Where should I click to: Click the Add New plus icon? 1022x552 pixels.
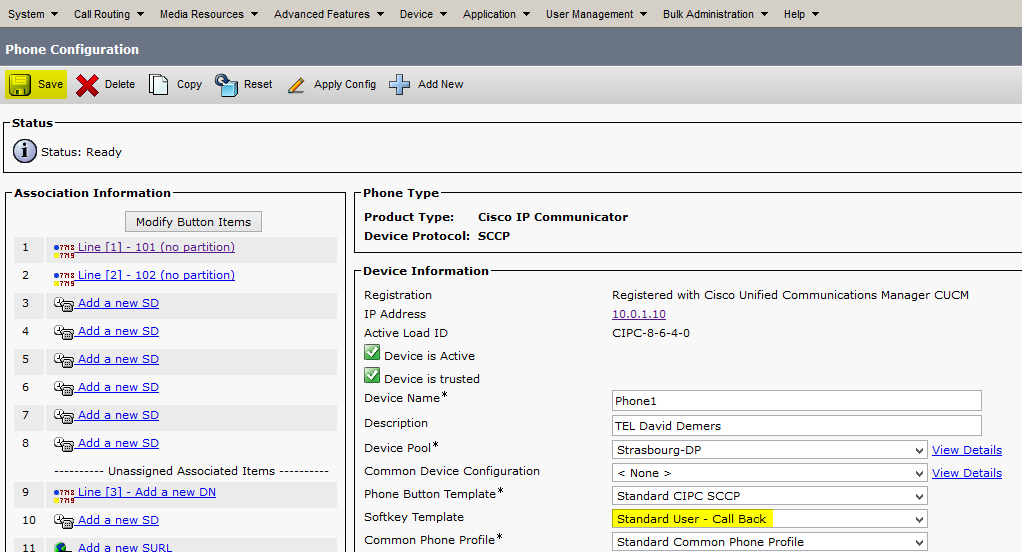pyautogui.click(x=400, y=85)
